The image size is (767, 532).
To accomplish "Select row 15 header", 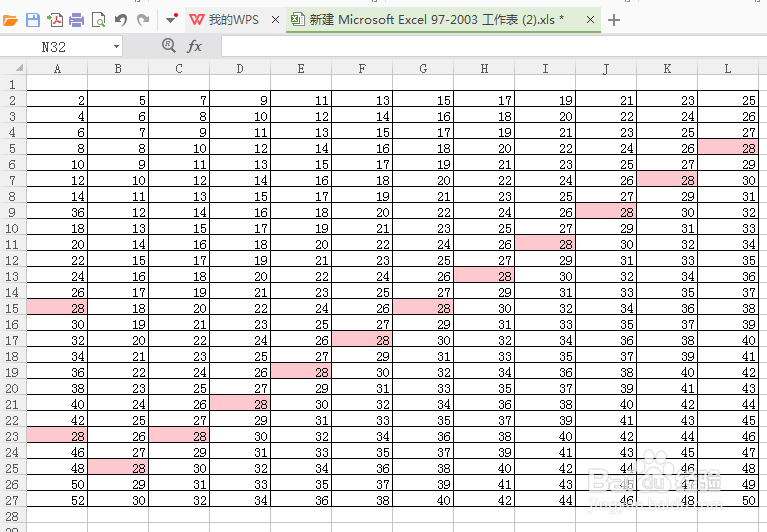I will pos(13,308).
